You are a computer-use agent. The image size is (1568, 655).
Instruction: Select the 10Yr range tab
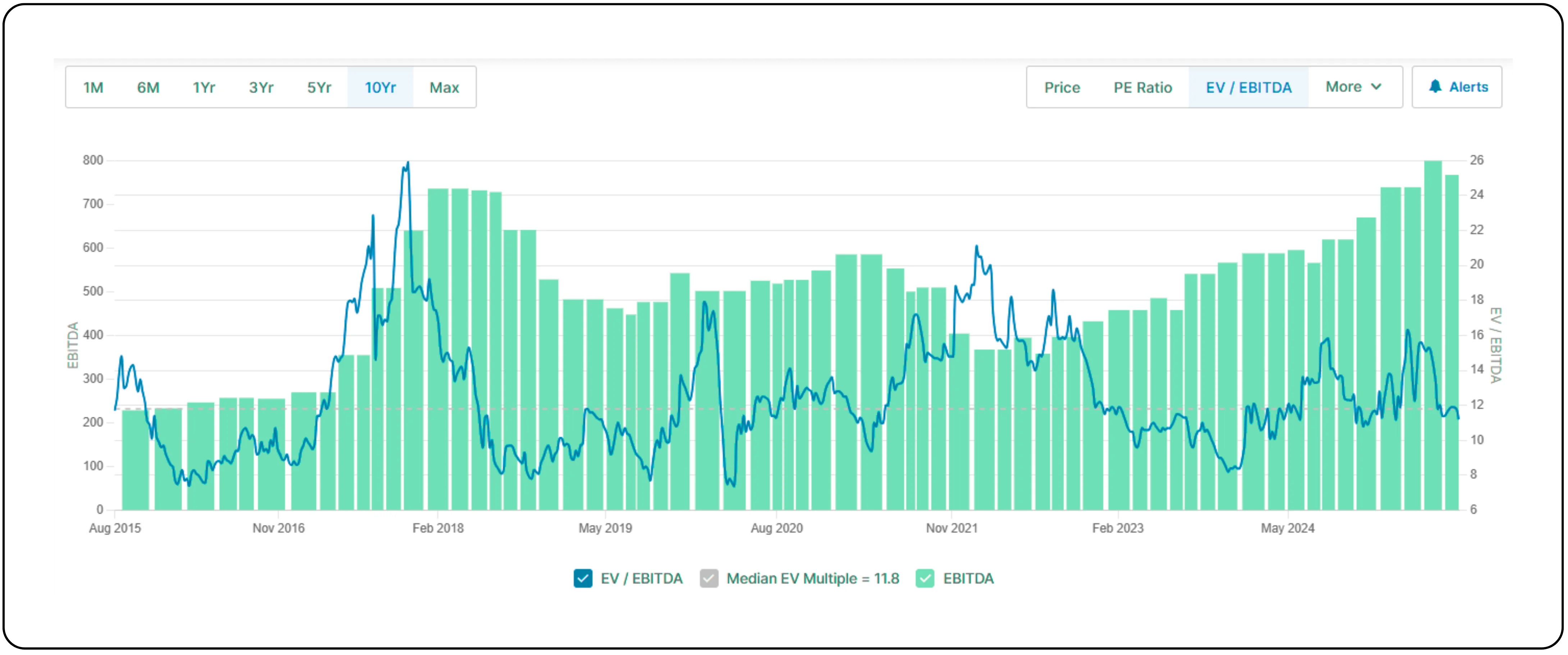[380, 88]
